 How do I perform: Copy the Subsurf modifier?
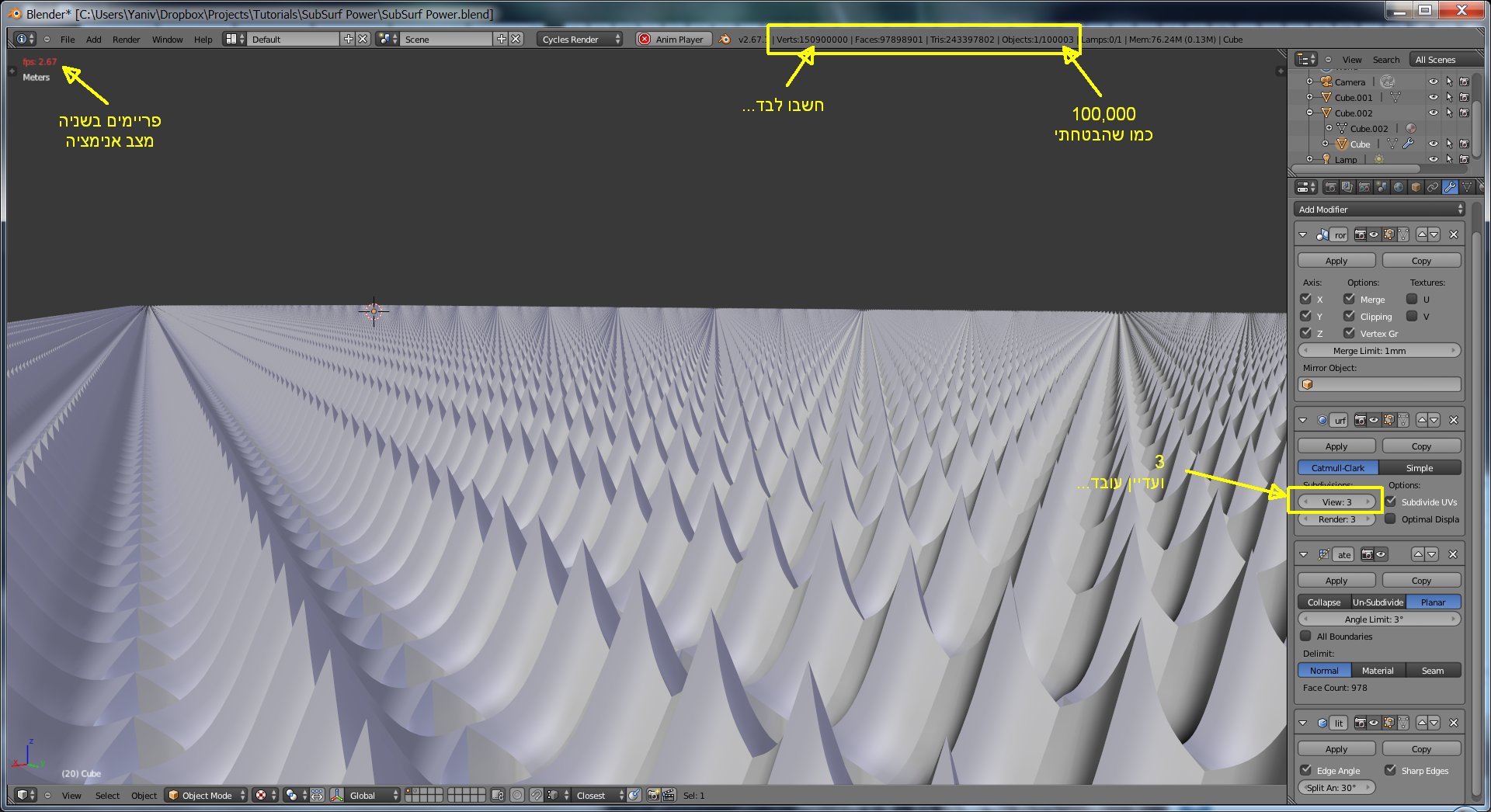coord(1421,446)
